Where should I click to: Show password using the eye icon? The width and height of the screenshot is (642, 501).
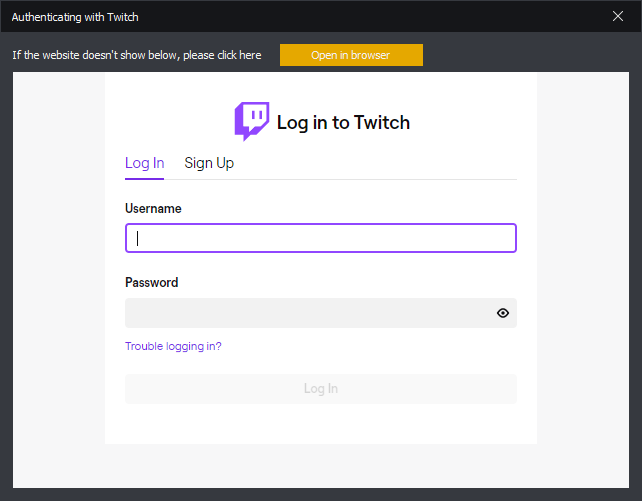point(503,313)
